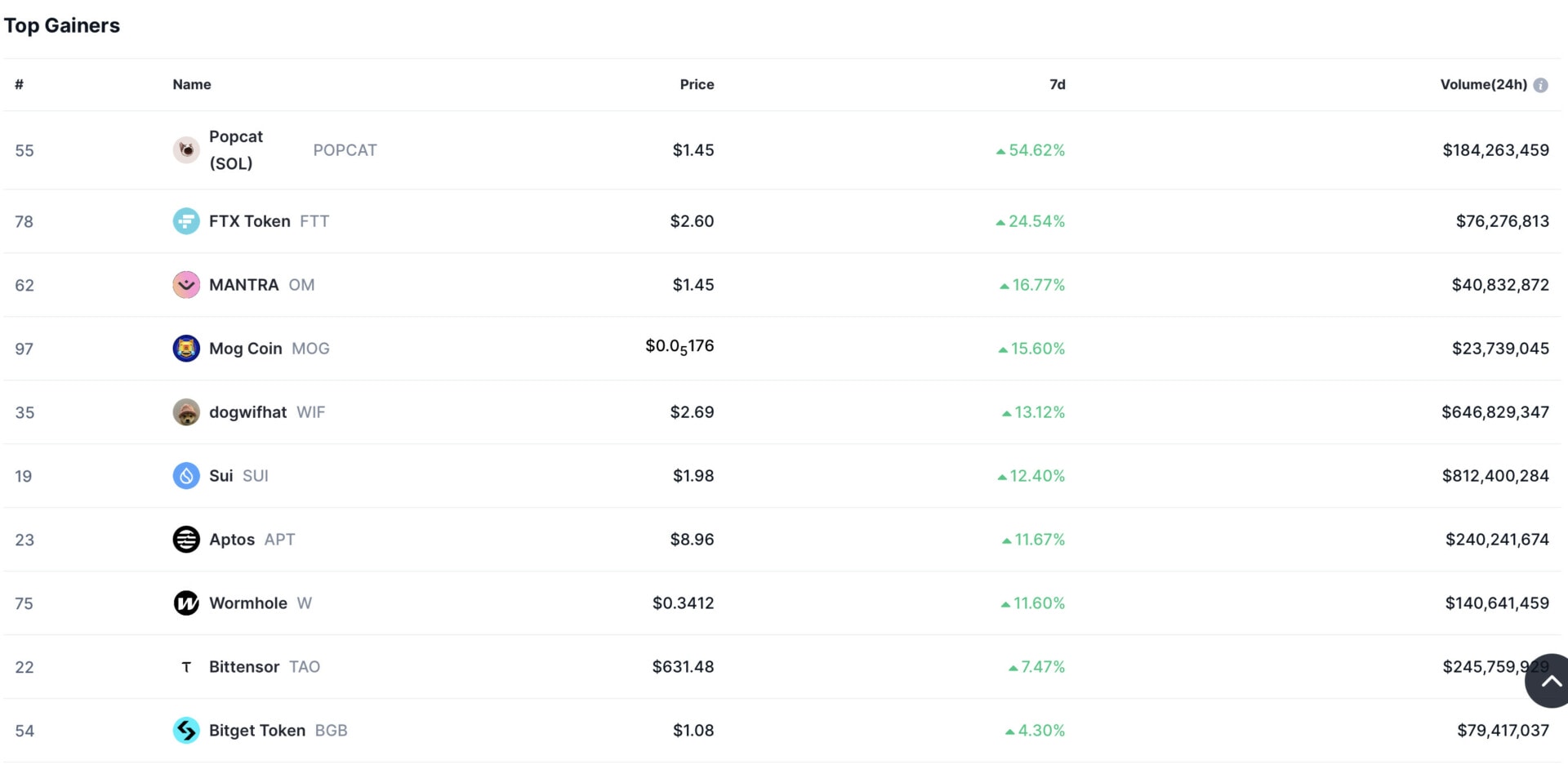Click the rank number column header
The height and width of the screenshot is (765, 1568).
19,84
